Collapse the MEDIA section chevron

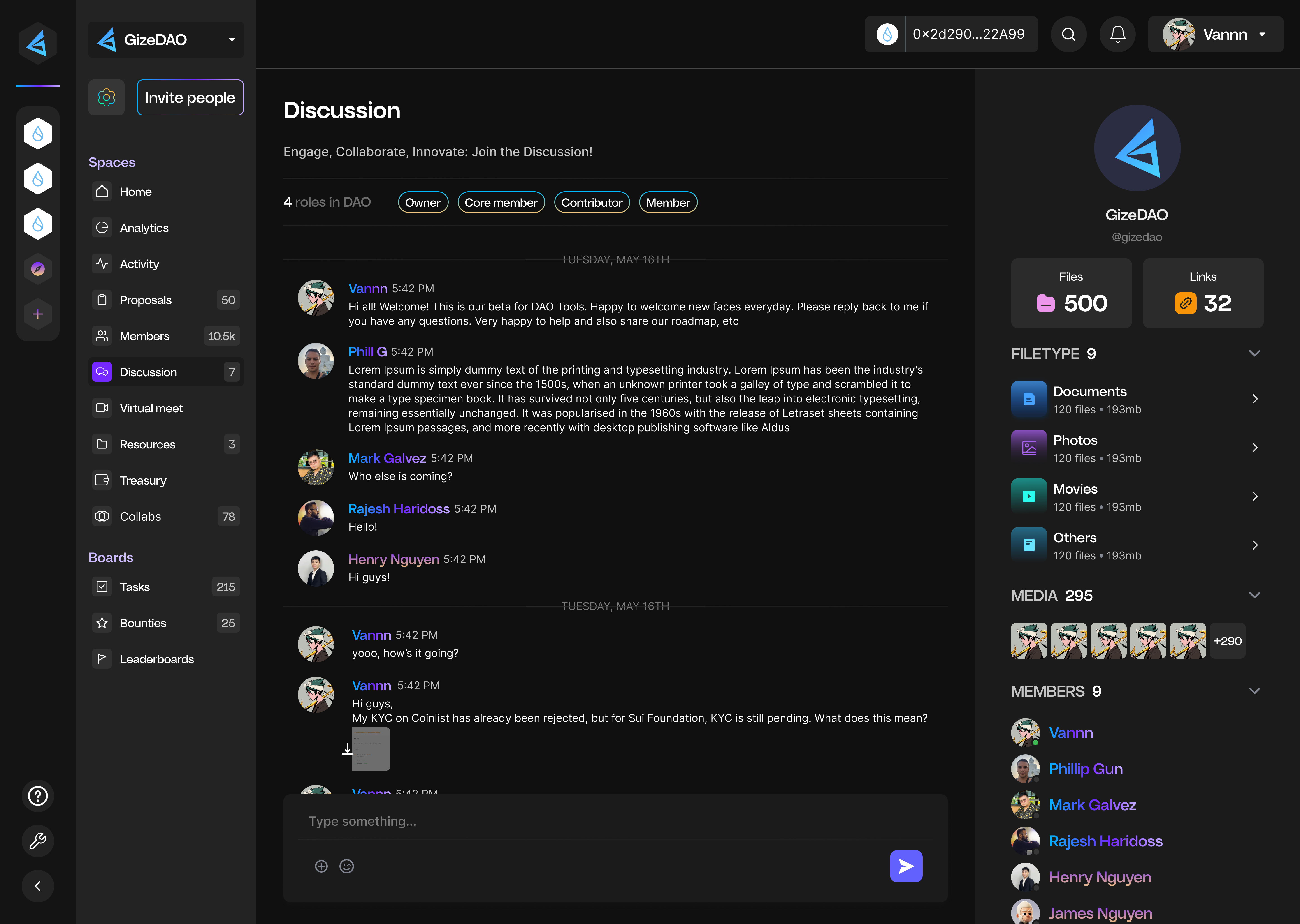tap(1254, 595)
